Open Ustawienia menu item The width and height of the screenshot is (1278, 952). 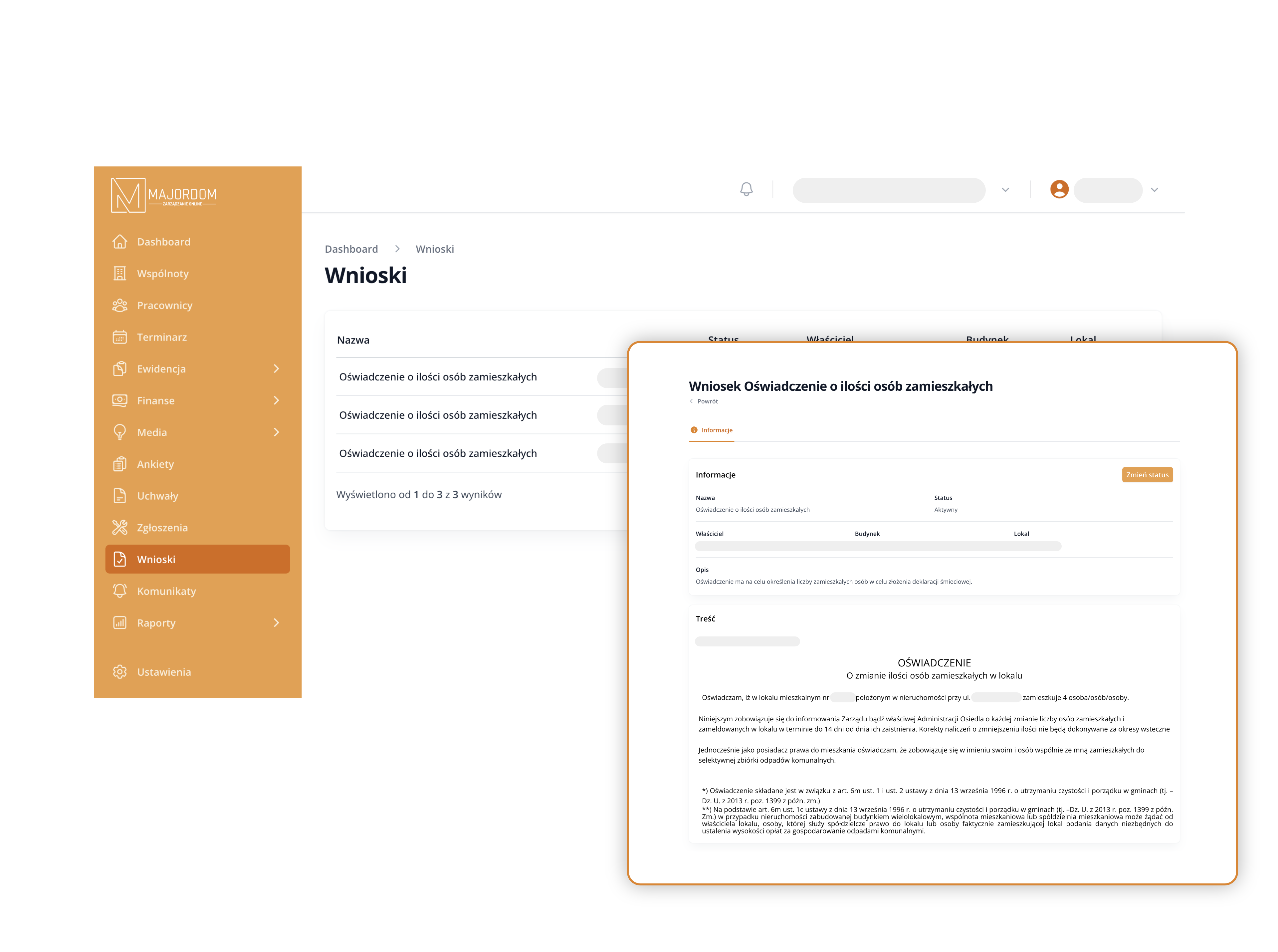[198, 671]
